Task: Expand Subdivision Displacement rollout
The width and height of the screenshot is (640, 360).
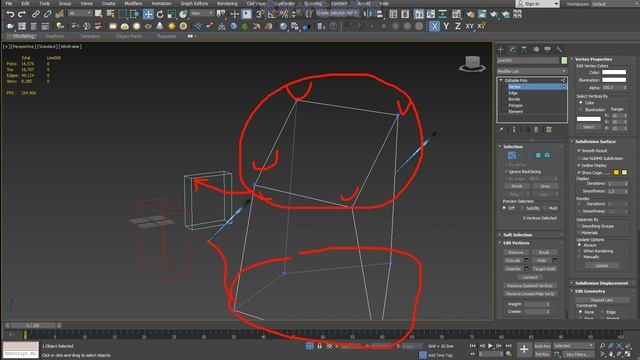Action: pyautogui.click(x=602, y=283)
